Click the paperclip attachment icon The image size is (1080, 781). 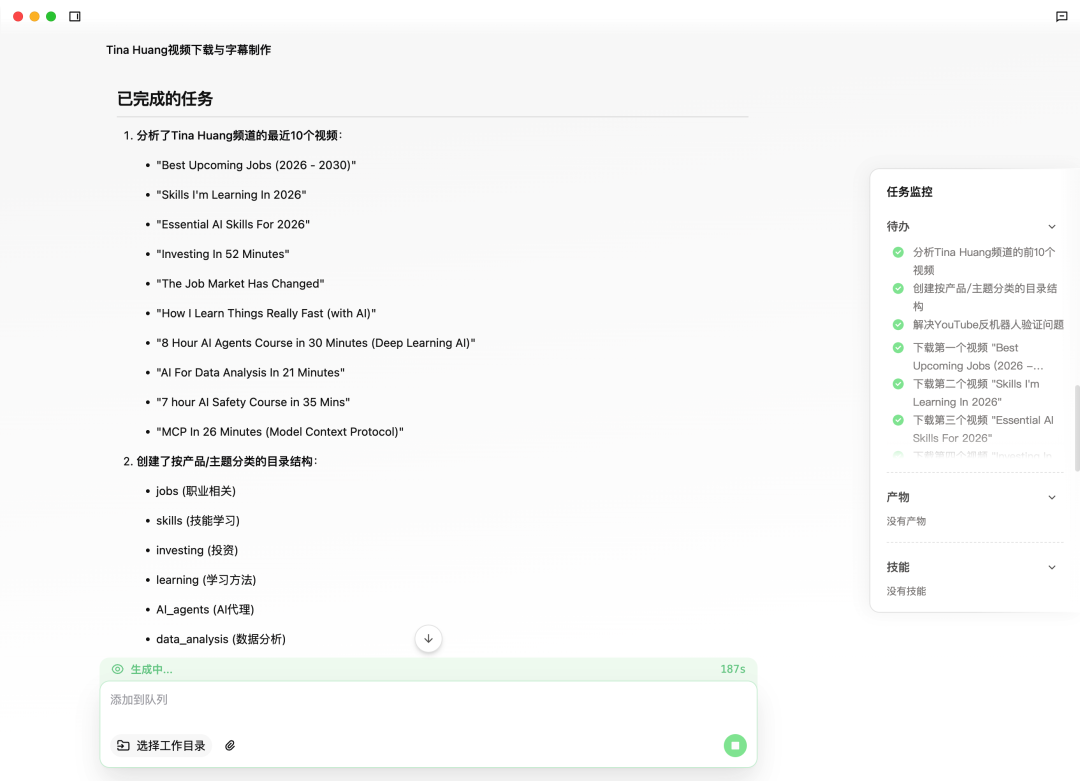pyautogui.click(x=230, y=745)
